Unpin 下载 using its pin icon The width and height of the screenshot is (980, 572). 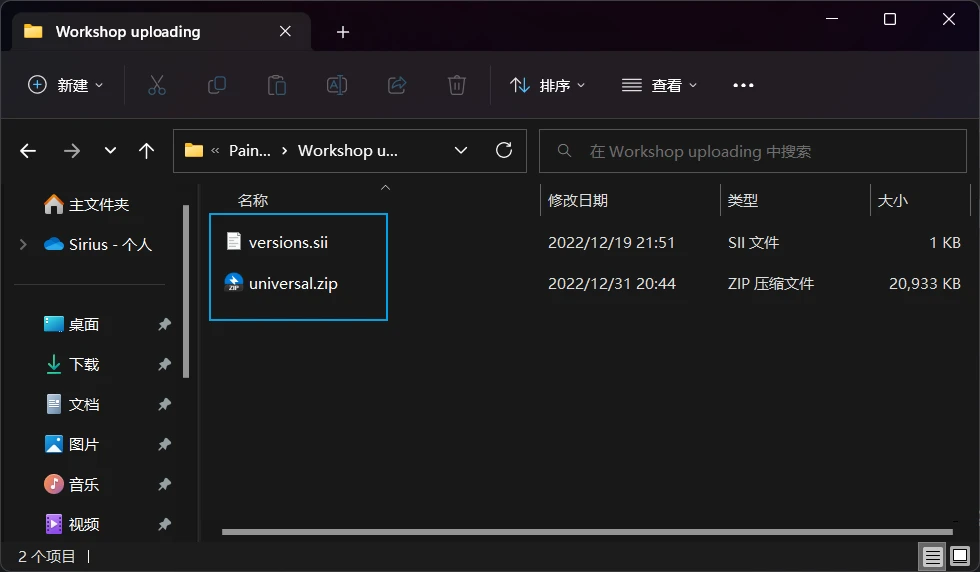[x=164, y=364]
